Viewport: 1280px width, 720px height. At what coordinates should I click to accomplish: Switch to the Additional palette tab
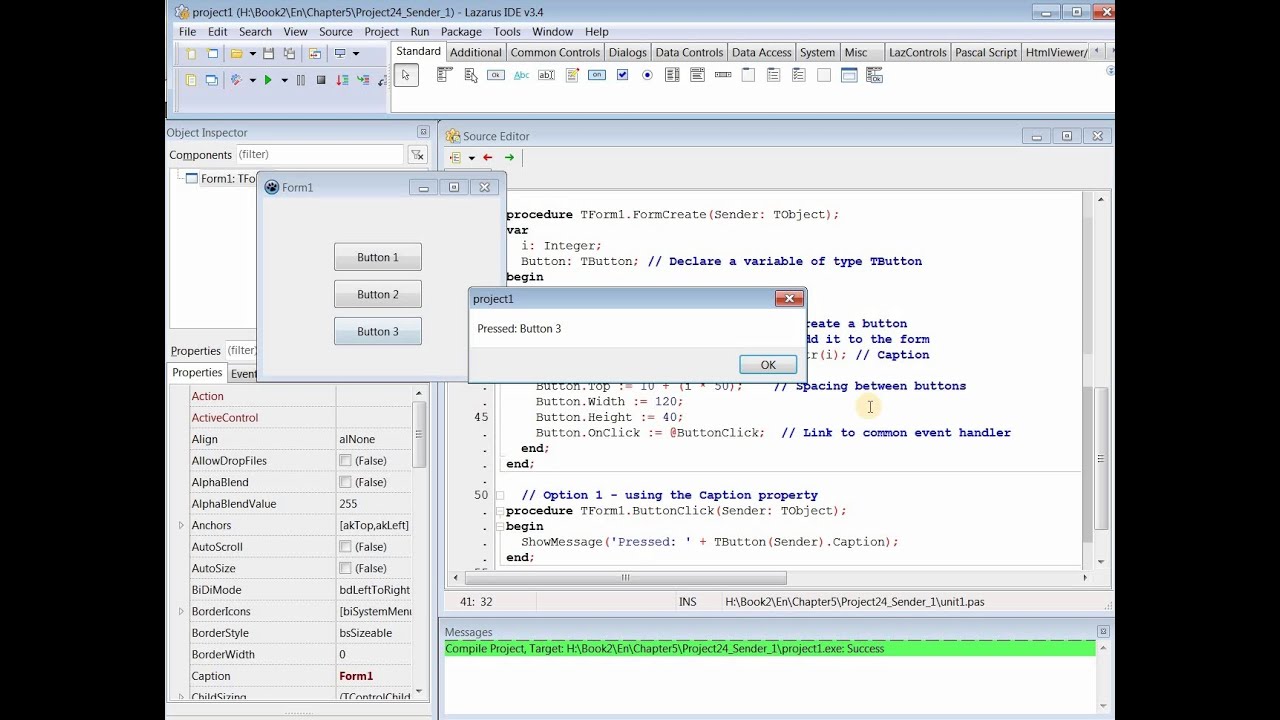pyautogui.click(x=475, y=52)
